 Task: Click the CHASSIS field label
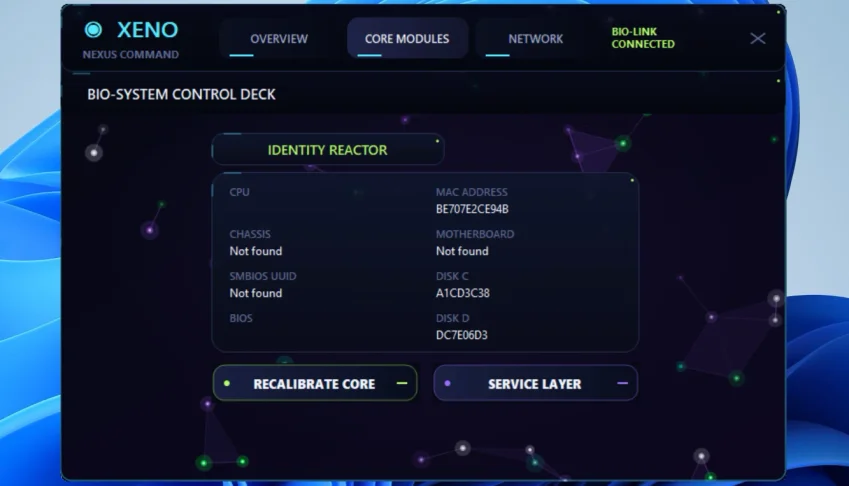click(x=250, y=234)
